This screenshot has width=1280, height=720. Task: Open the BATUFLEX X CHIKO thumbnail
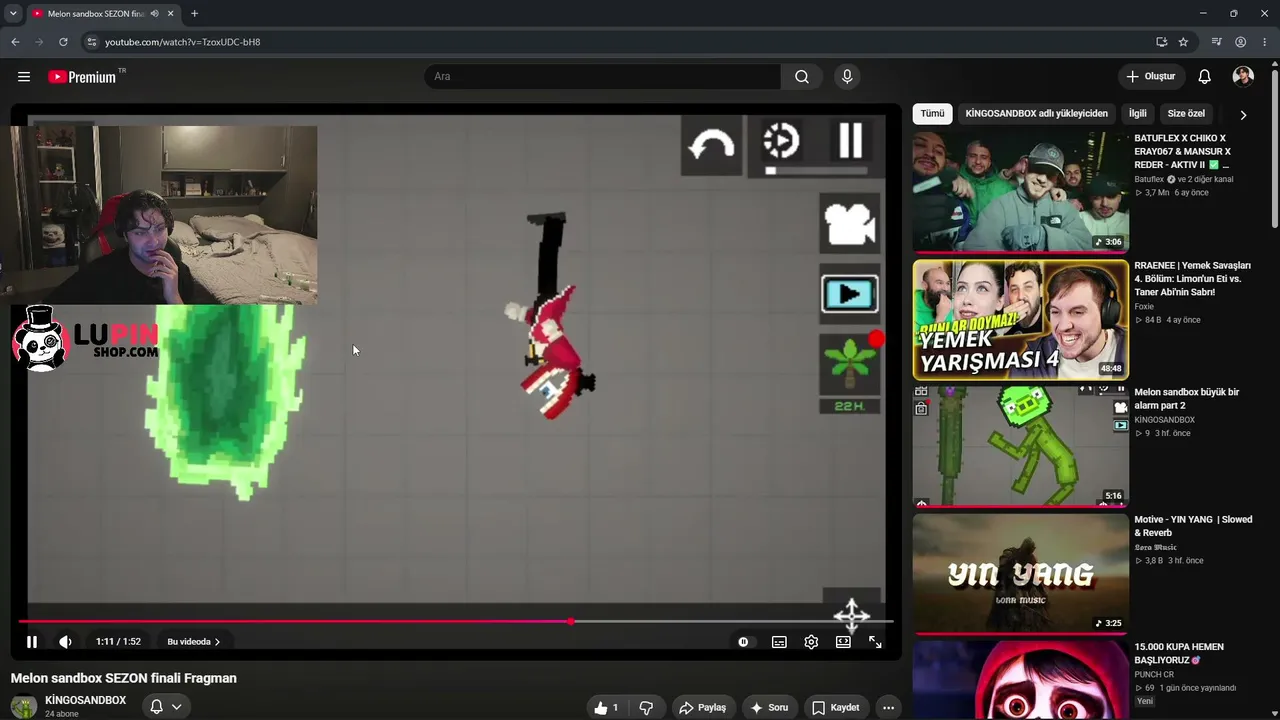(x=1021, y=191)
